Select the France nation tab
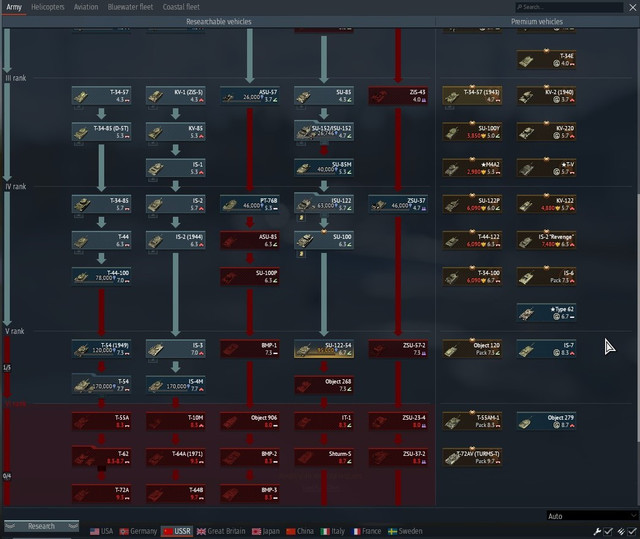 point(367,531)
